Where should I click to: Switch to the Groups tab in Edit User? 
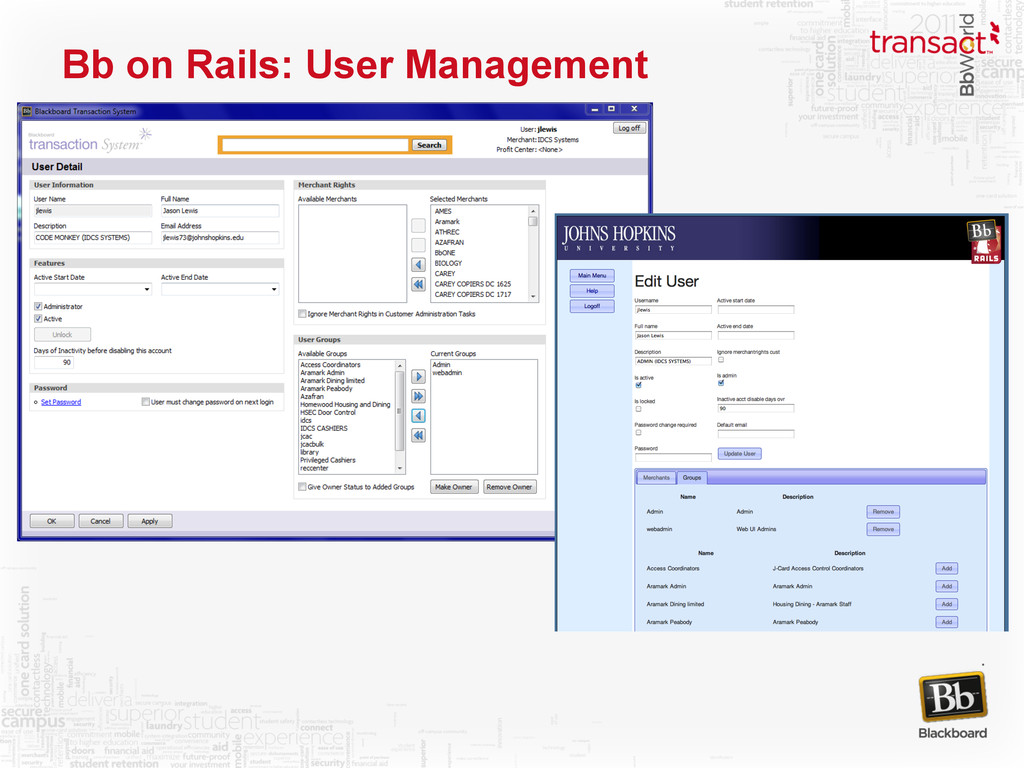[x=692, y=478]
